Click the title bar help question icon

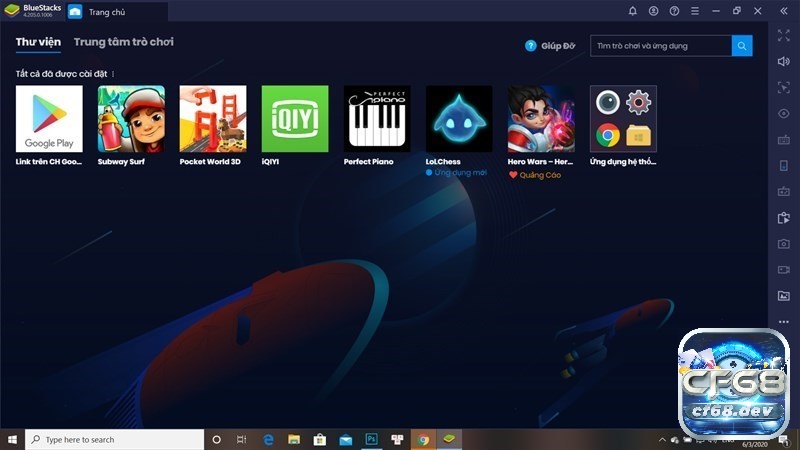tap(674, 11)
